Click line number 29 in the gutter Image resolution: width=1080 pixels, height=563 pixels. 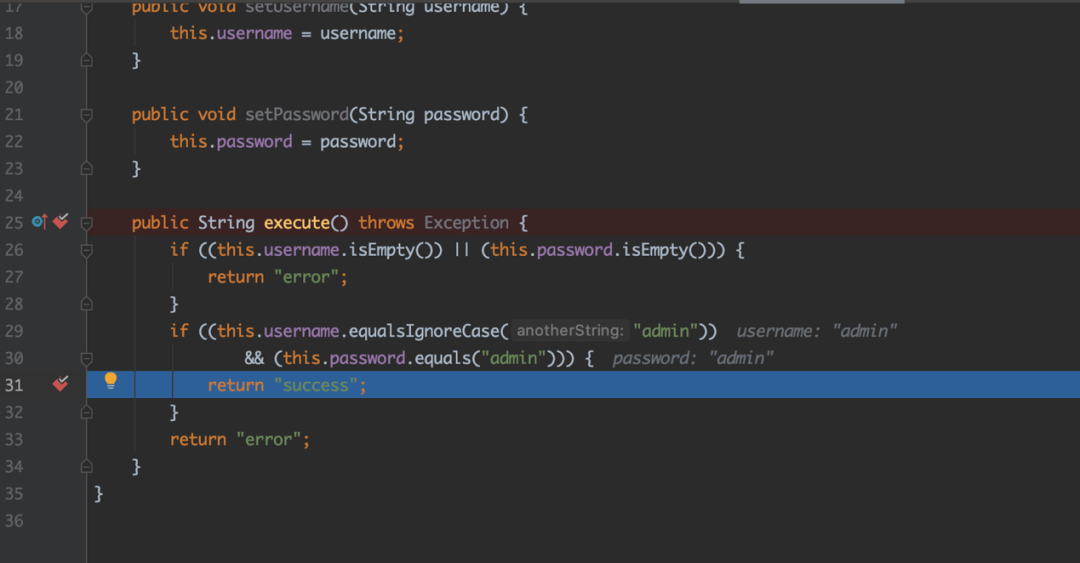14,331
